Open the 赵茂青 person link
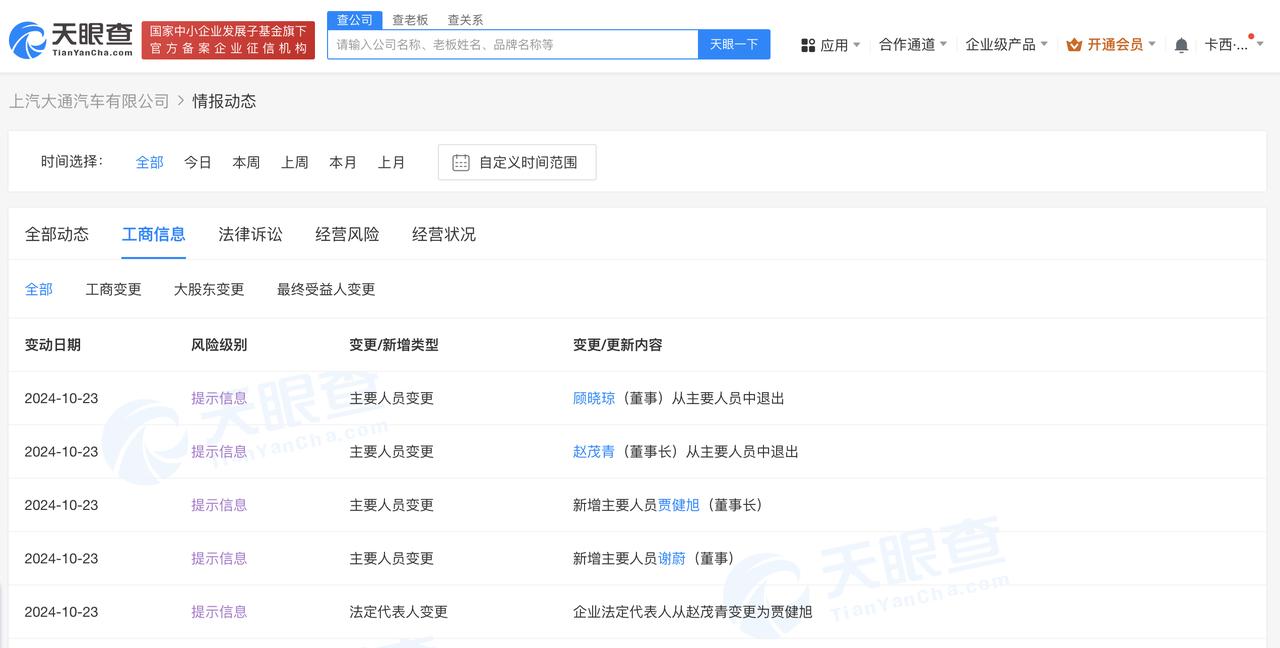The height and width of the screenshot is (648, 1280). point(594,452)
